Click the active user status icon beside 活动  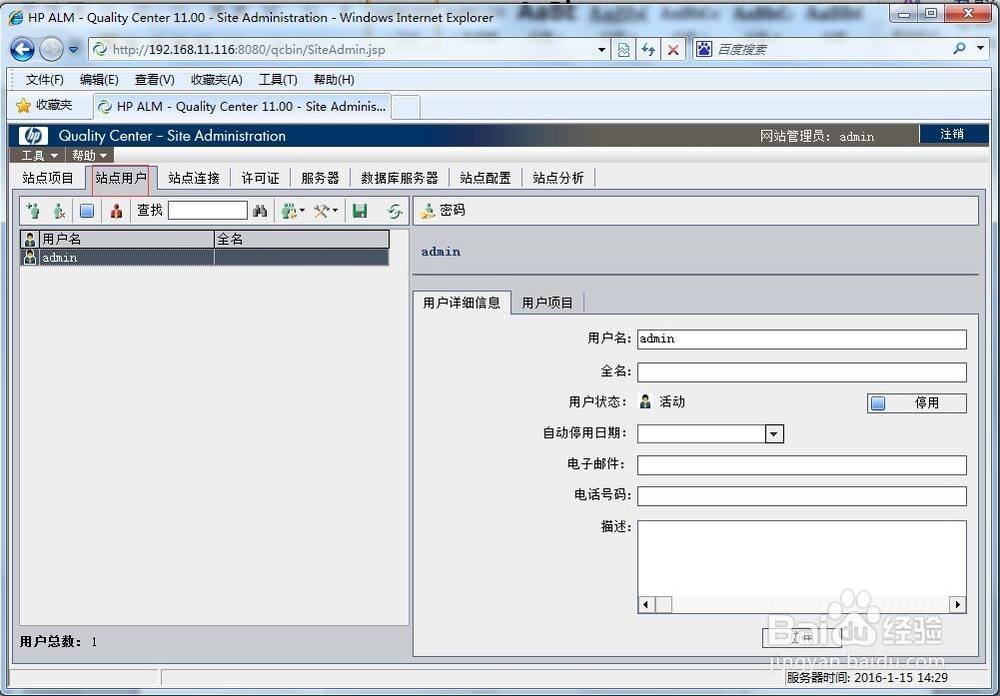point(645,401)
